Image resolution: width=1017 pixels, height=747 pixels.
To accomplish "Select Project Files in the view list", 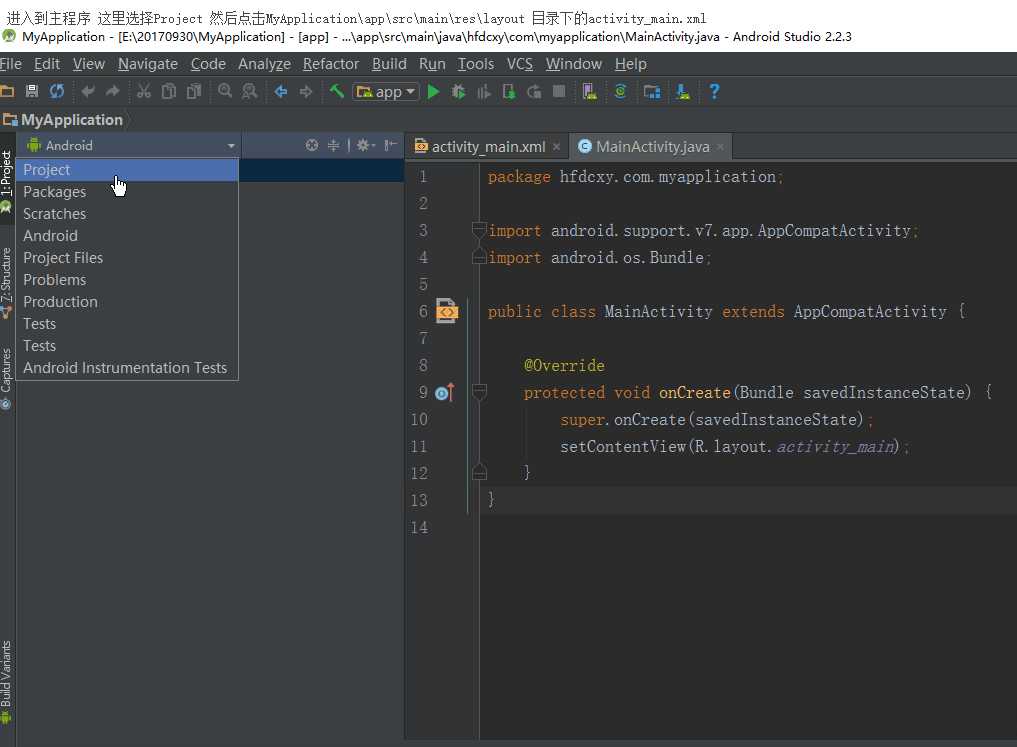I will pos(127,258).
